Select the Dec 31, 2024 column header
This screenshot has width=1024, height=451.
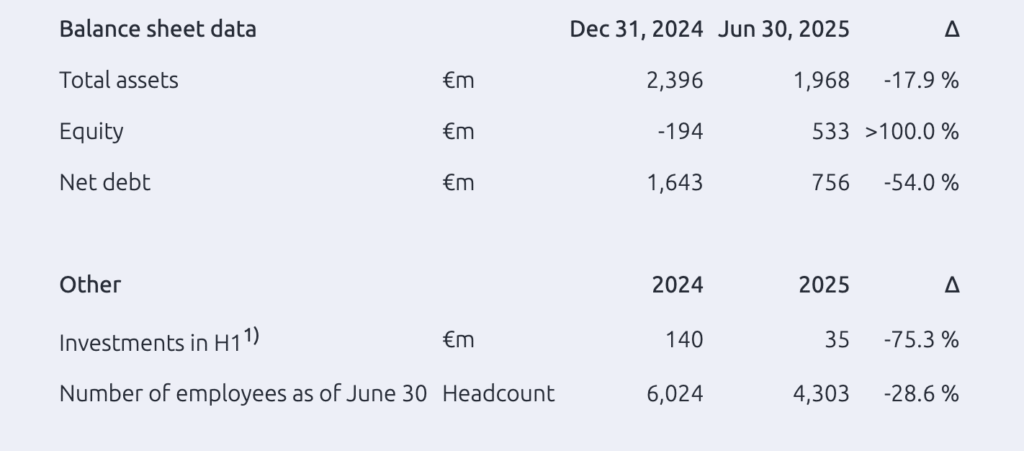(x=636, y=29)
